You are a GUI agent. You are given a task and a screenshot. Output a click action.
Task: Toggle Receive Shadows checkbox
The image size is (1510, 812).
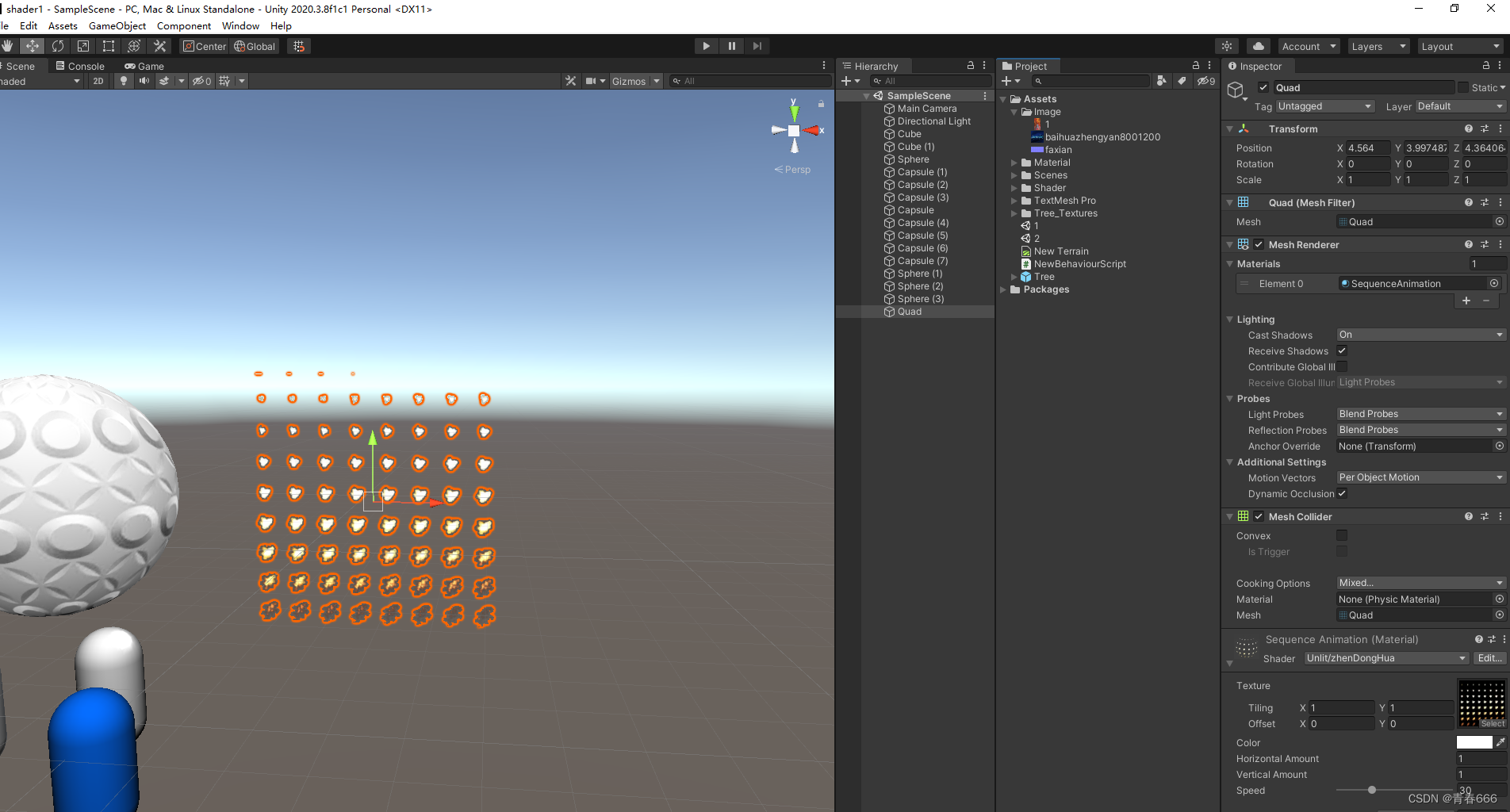(x=1342, y=350)
